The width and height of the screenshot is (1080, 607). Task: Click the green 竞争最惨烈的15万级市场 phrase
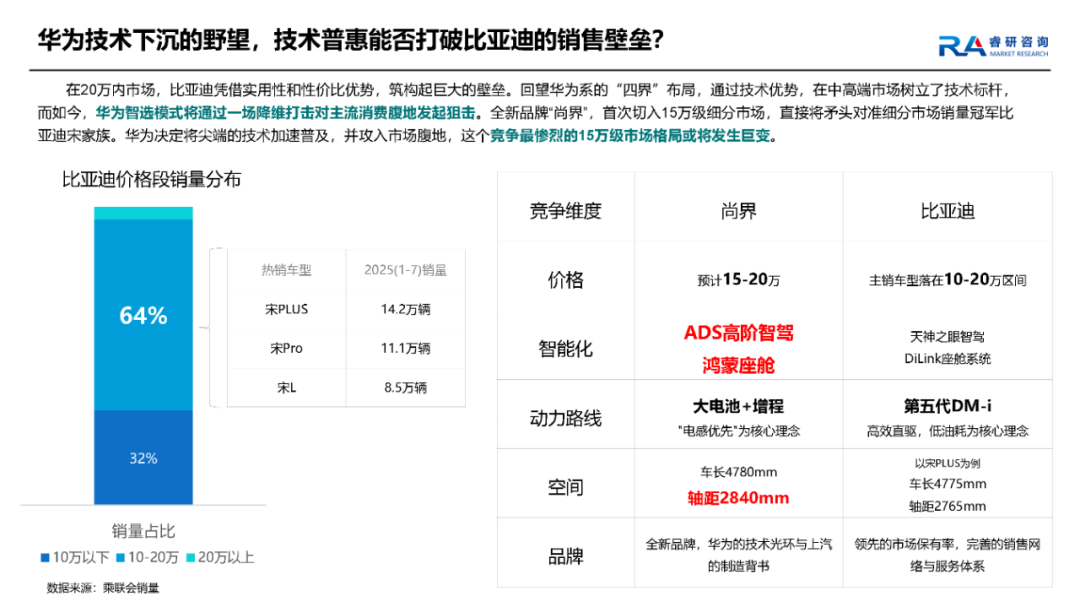pos(630,136)
